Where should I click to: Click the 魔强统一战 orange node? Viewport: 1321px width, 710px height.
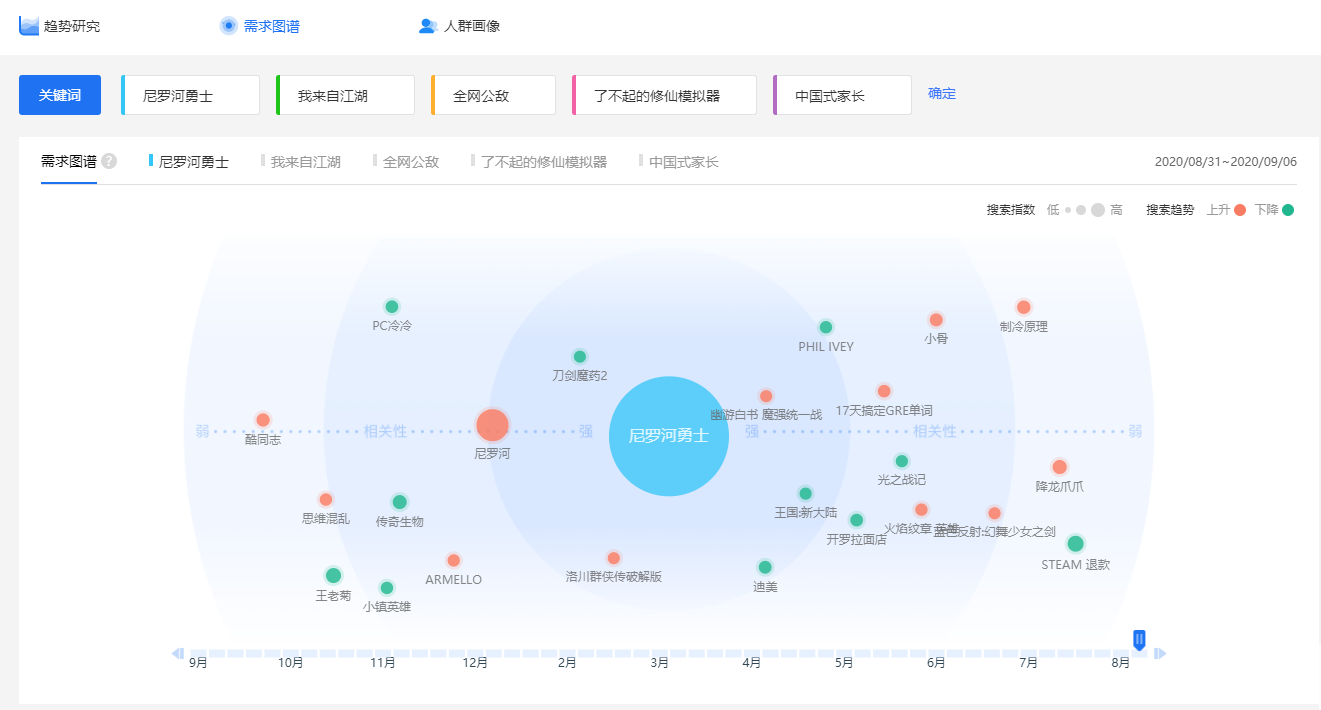(x=766, y=396)
